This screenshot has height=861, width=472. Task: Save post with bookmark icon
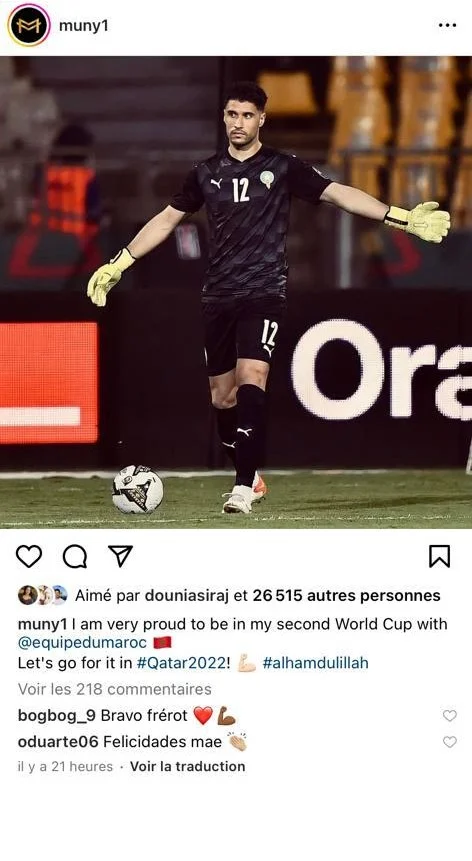coord(440,556)
